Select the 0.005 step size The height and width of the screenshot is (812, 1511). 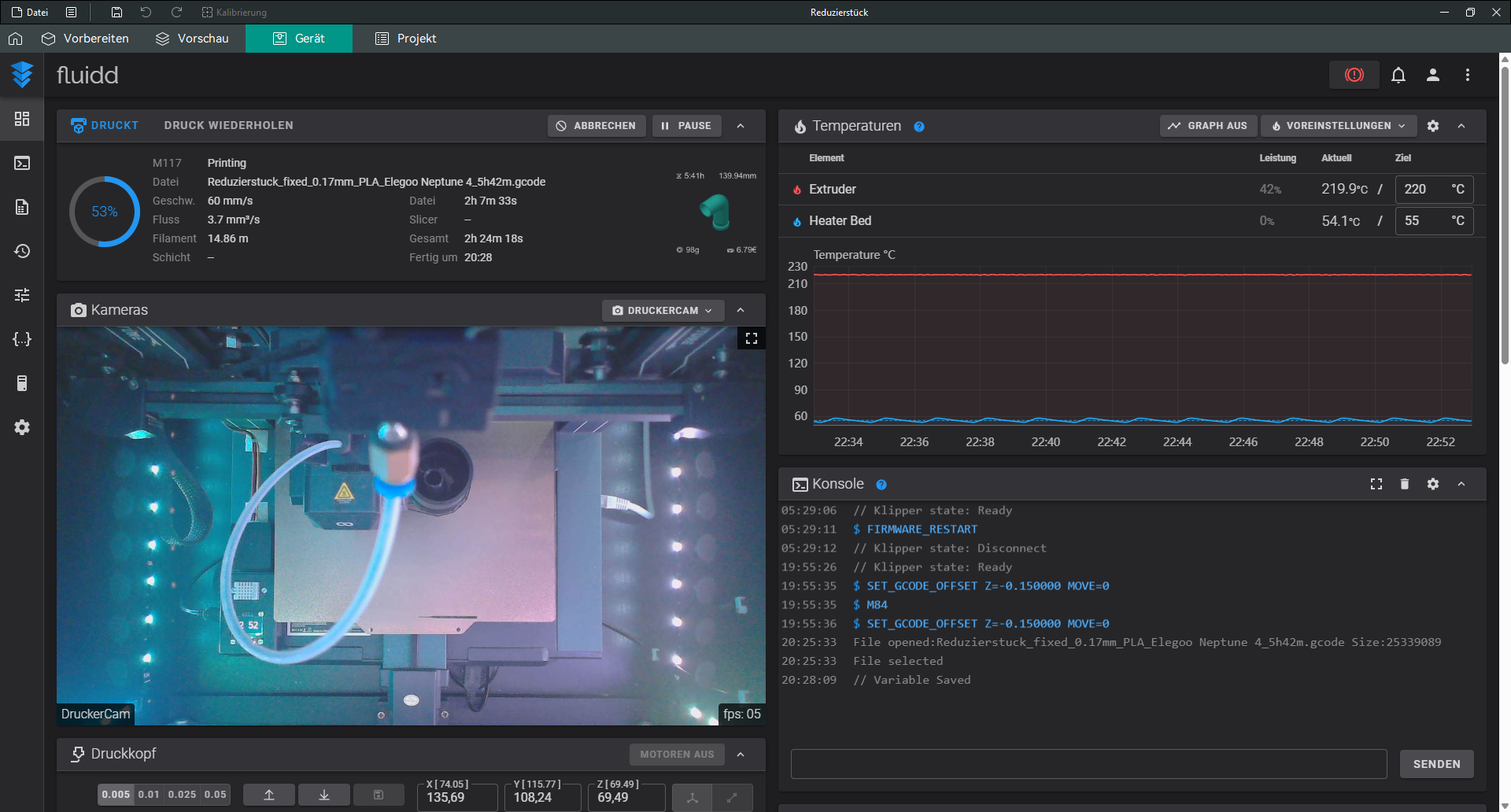coord(116,795)
